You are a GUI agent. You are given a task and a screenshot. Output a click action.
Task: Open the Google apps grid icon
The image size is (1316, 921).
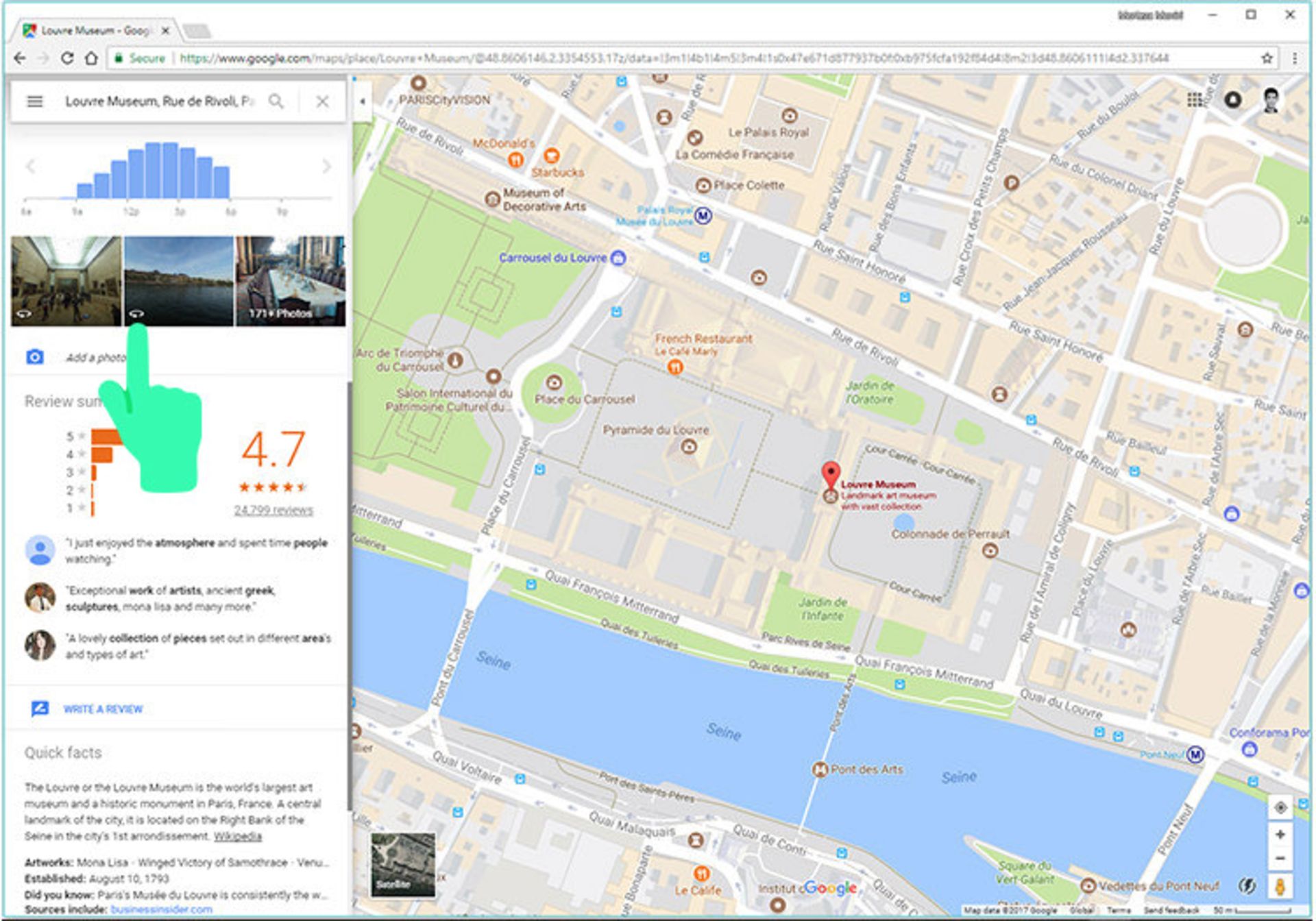pos(1195,100)
